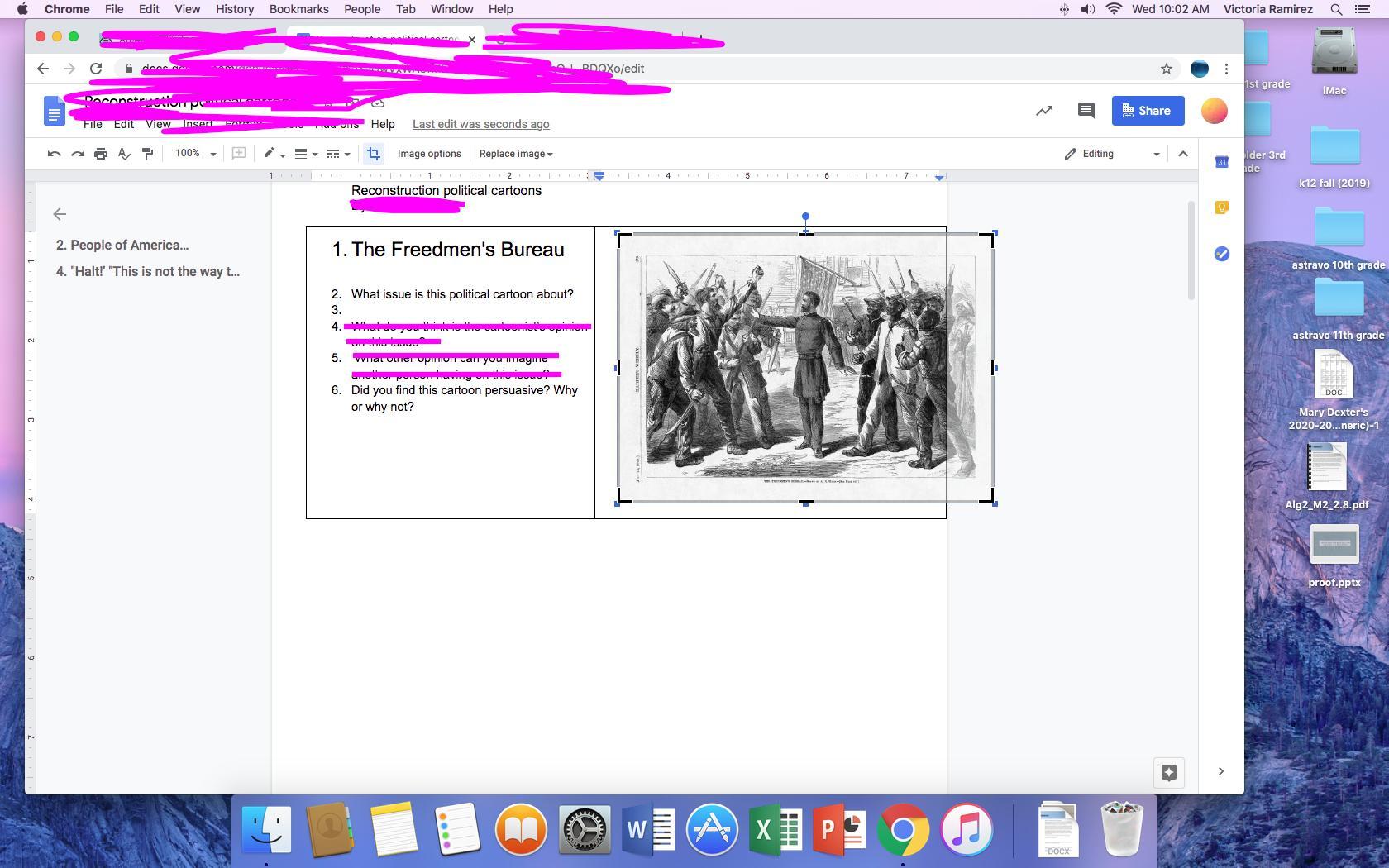The image size is (1389, 868).
Task: Run spell check from the toolbar
Action: pyautogui.click(x=124, y=154)
